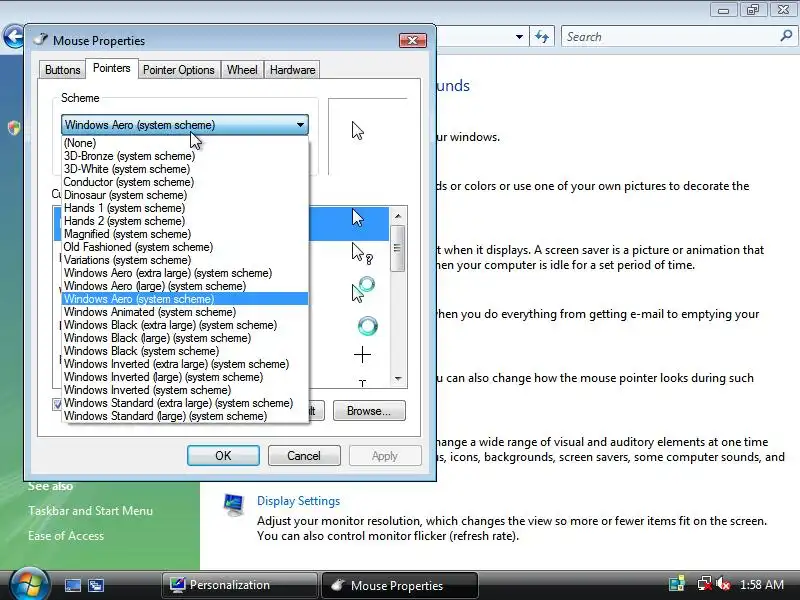Choose Windows Black (large) scheme
This screenshot has width=800, height=600.
click(185, 338)
